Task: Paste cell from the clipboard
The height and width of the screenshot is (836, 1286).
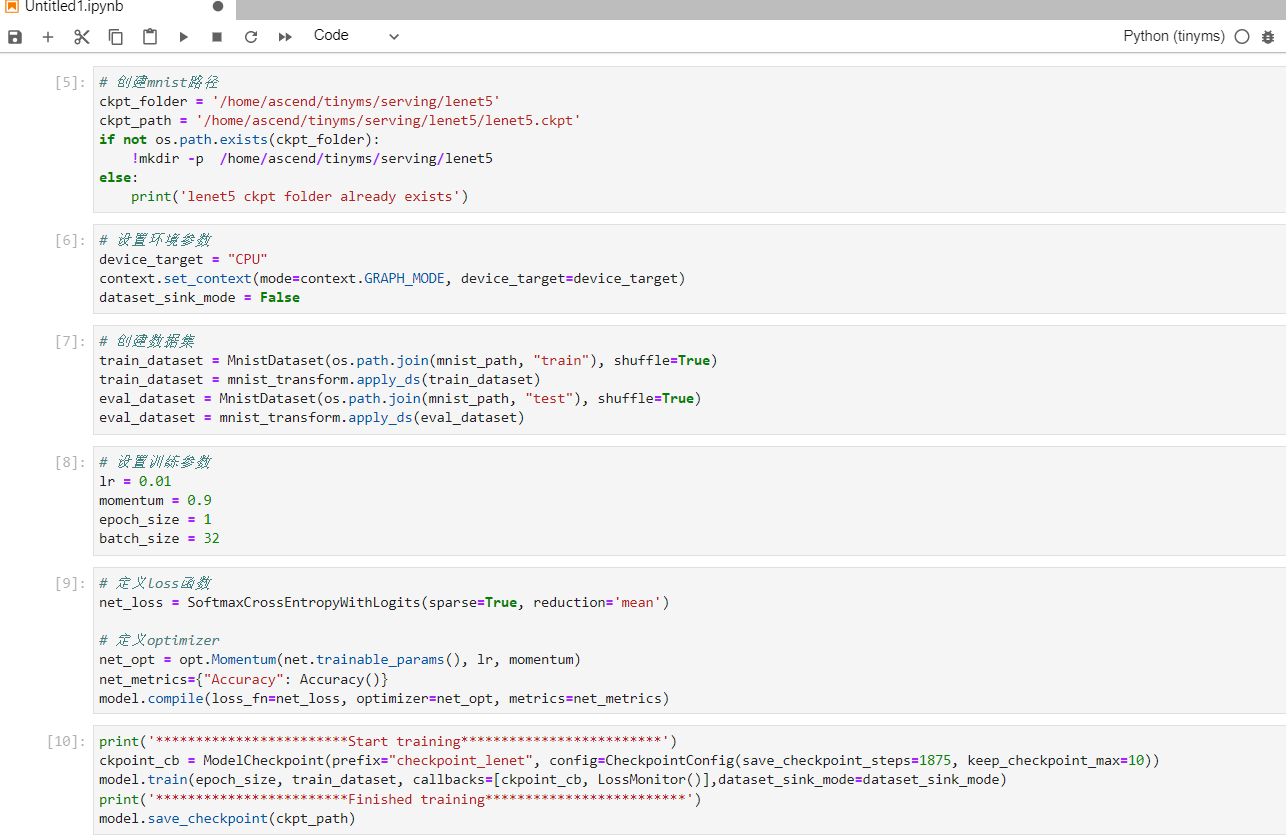Action: point(150,37)
